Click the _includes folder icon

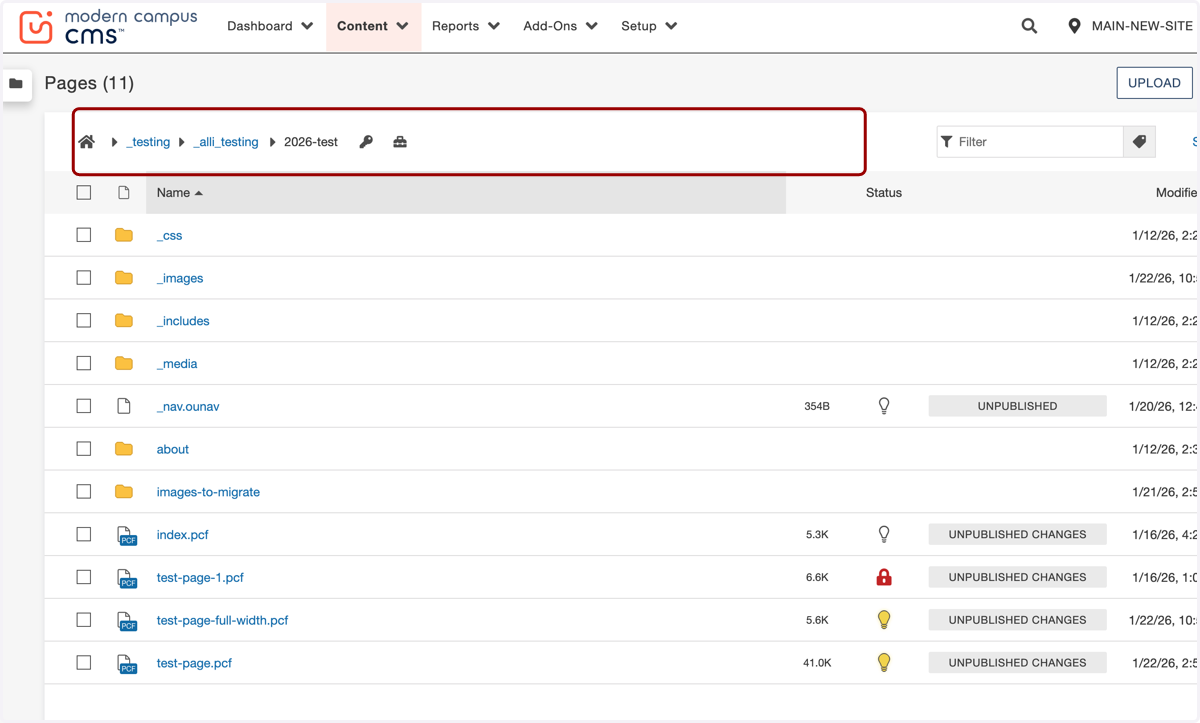coord(124,321)
